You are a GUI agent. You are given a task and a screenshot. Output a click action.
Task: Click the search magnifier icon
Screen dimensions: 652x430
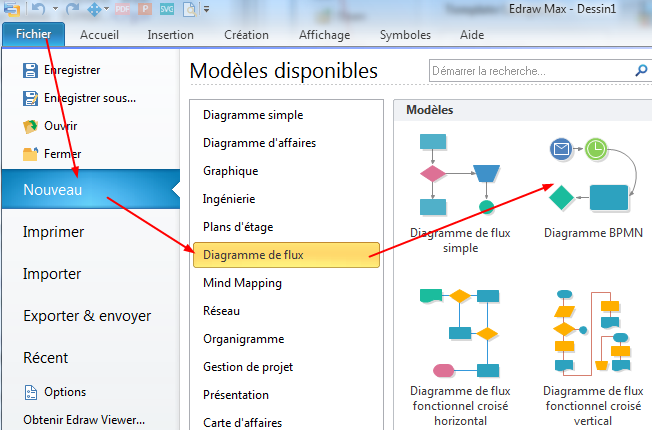coord(641,71)
